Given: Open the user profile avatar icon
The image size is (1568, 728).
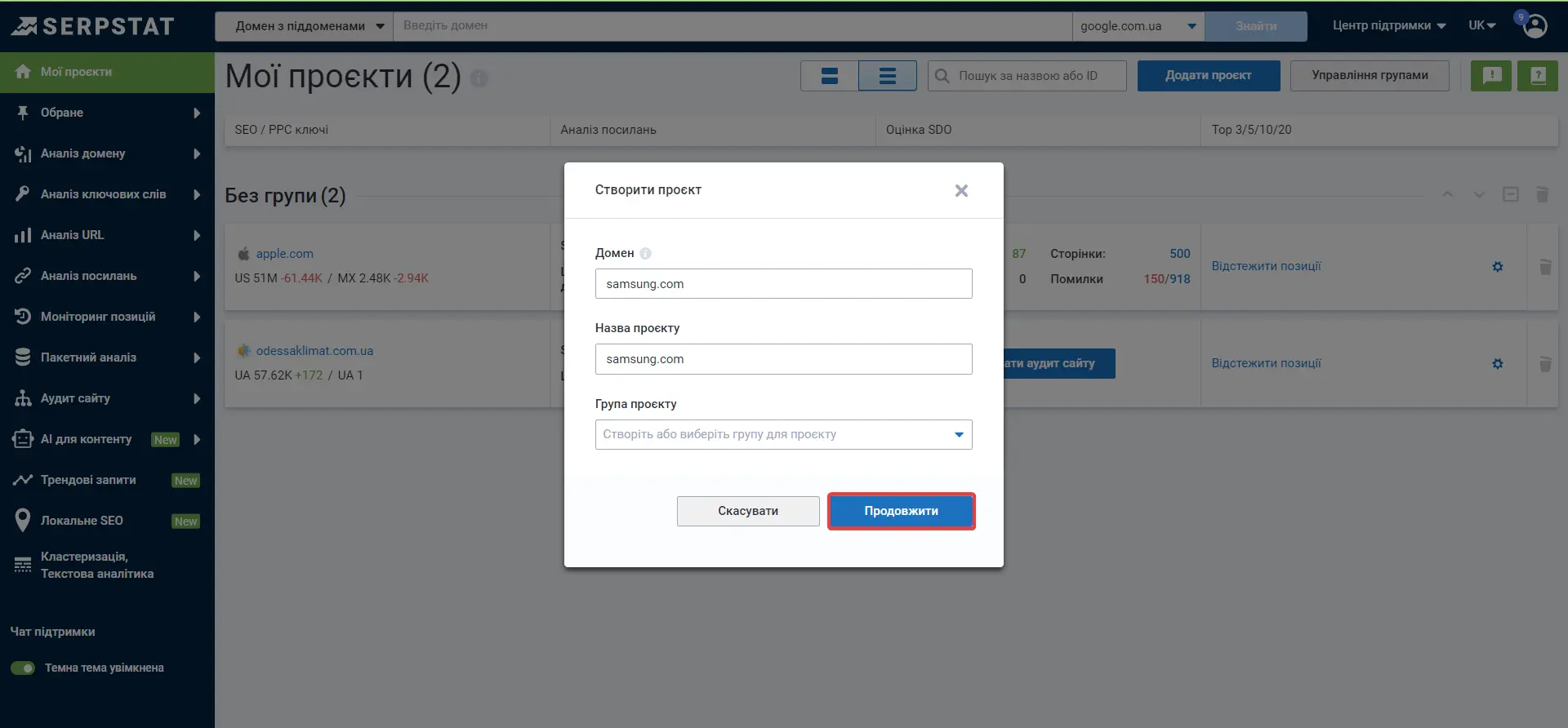Looking at the screenshot, I should (x=1535, y=26).
